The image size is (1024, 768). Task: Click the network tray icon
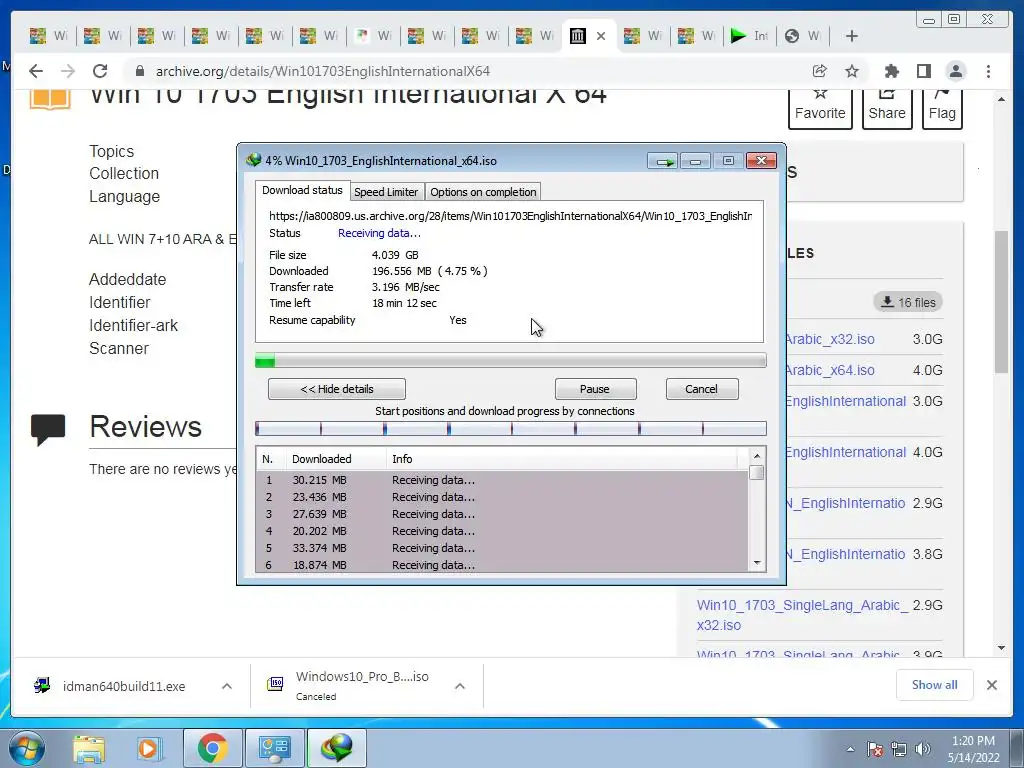click(x=899, y=749)
